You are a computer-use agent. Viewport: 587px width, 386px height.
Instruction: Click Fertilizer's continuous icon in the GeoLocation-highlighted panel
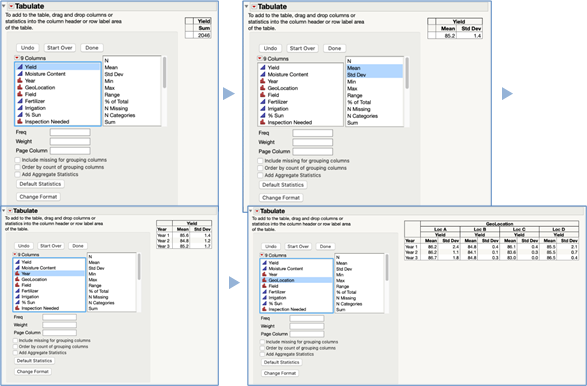264,292
